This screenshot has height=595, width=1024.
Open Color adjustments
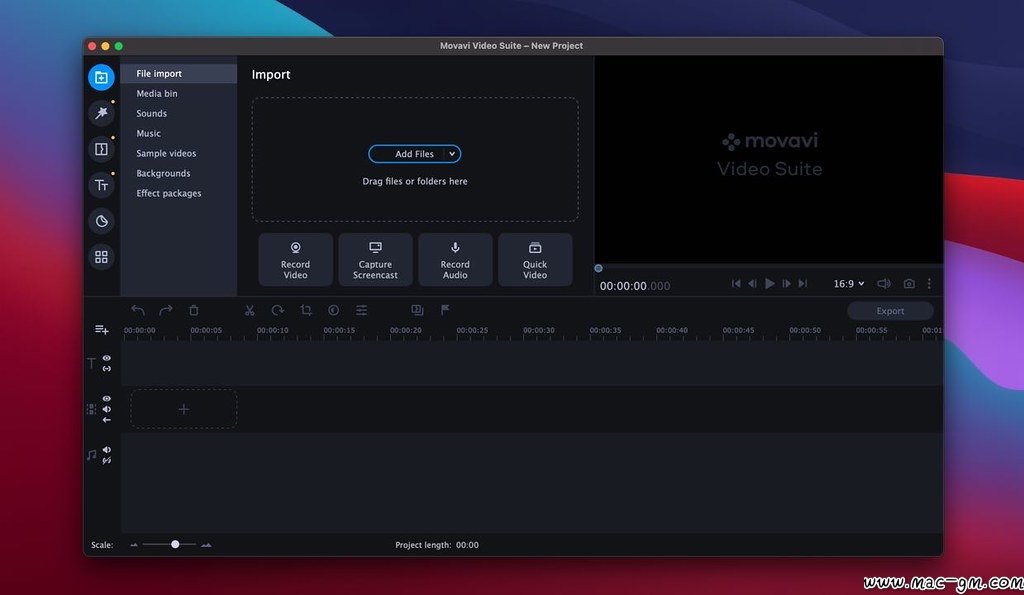[x=334, y=310]
